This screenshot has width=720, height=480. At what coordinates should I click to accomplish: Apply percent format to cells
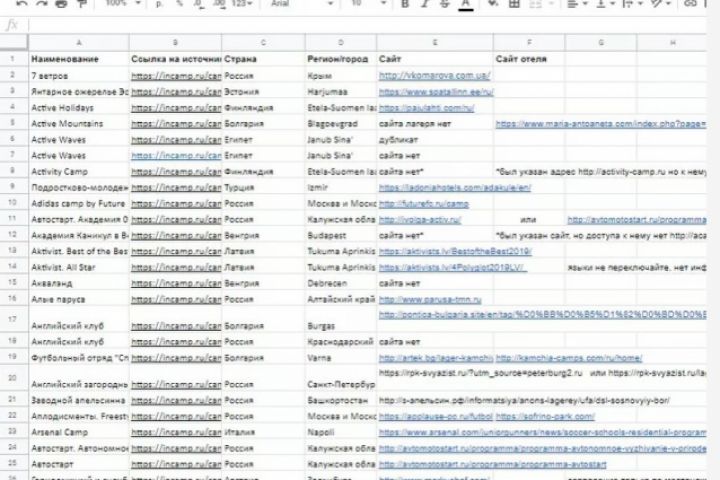click(180, 4)
